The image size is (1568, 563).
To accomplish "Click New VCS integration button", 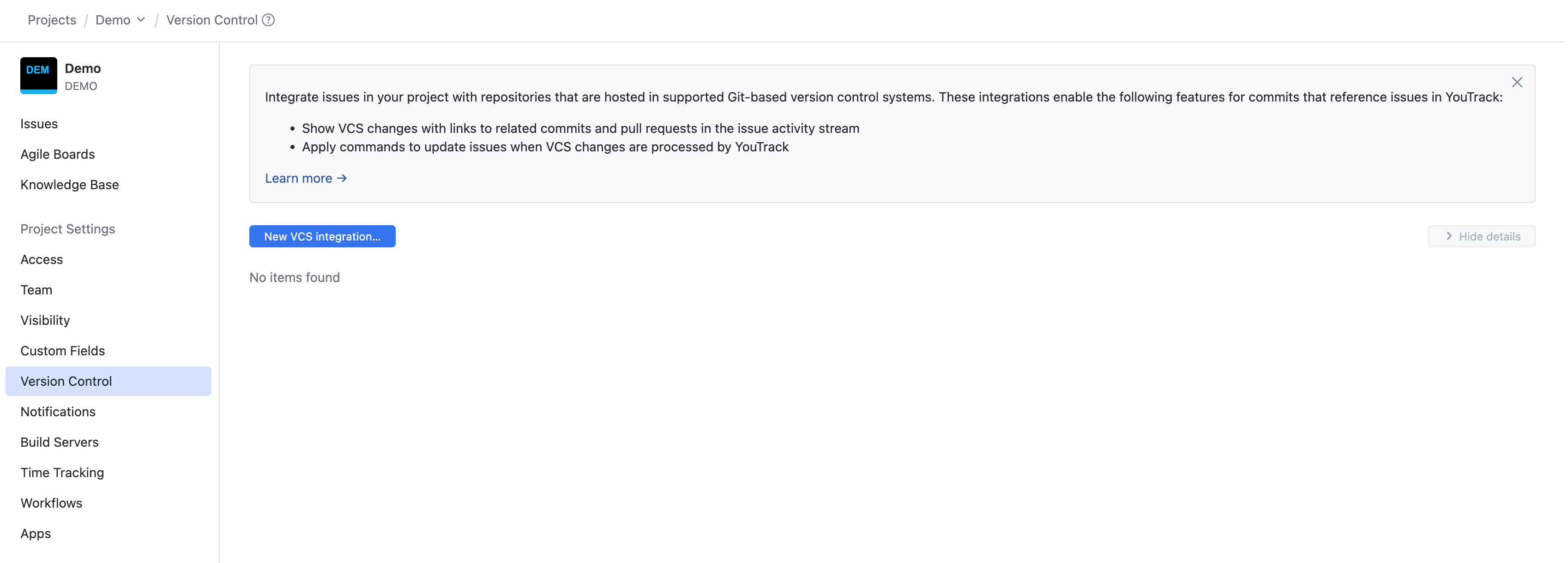I will pyautogui.click(x=322, y=236).
